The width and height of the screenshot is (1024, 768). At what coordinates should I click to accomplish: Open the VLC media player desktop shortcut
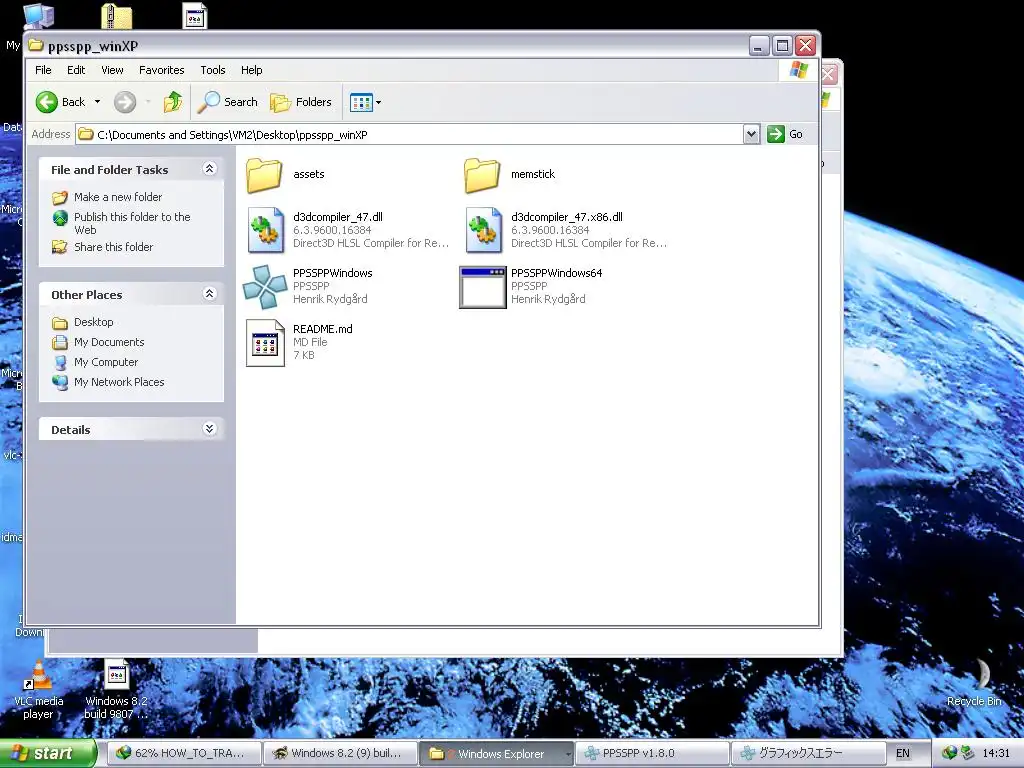coord(39,690)
